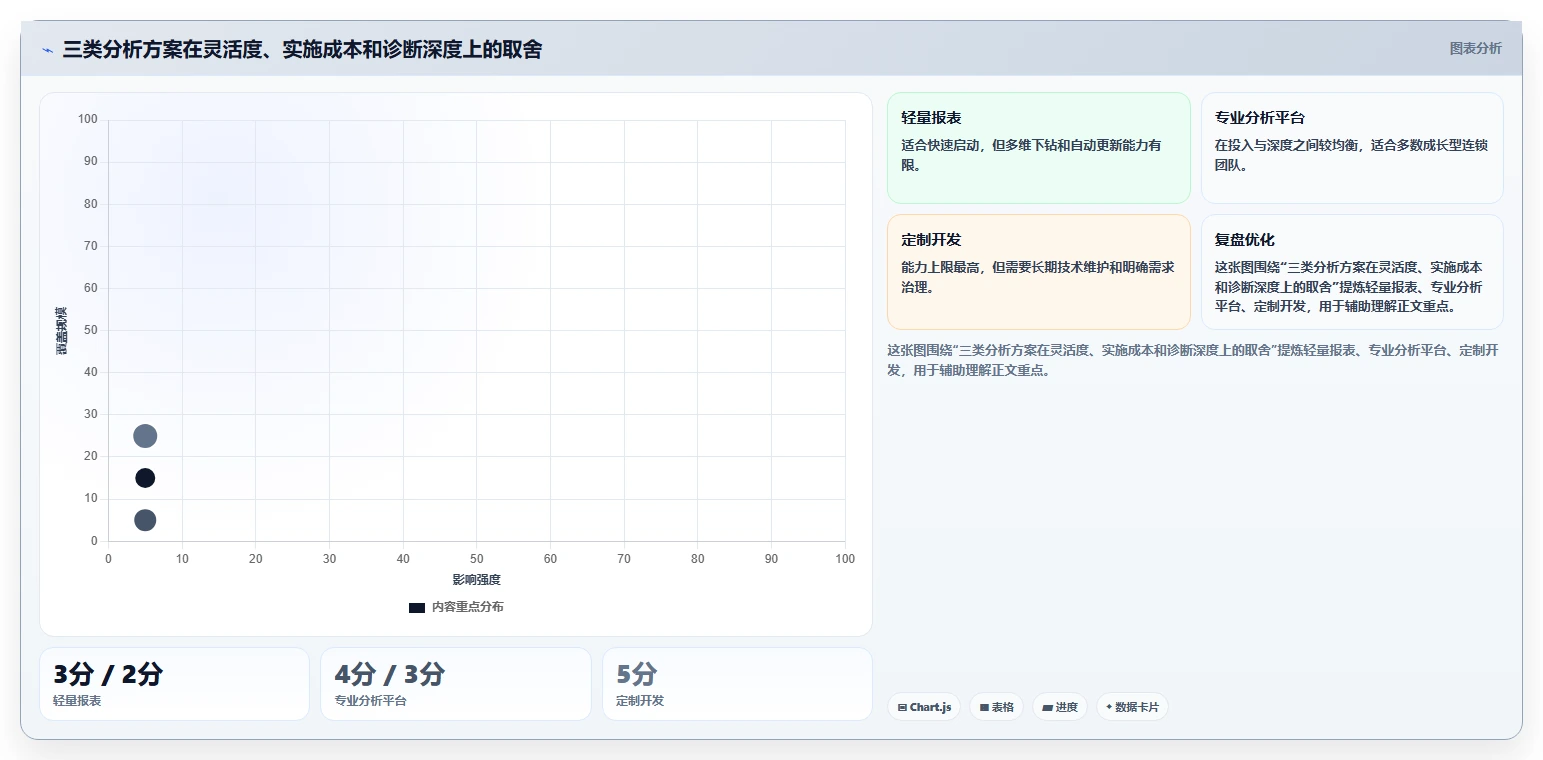
Task: Click the summary paragraph below the cards
Action: [1194, 360]
